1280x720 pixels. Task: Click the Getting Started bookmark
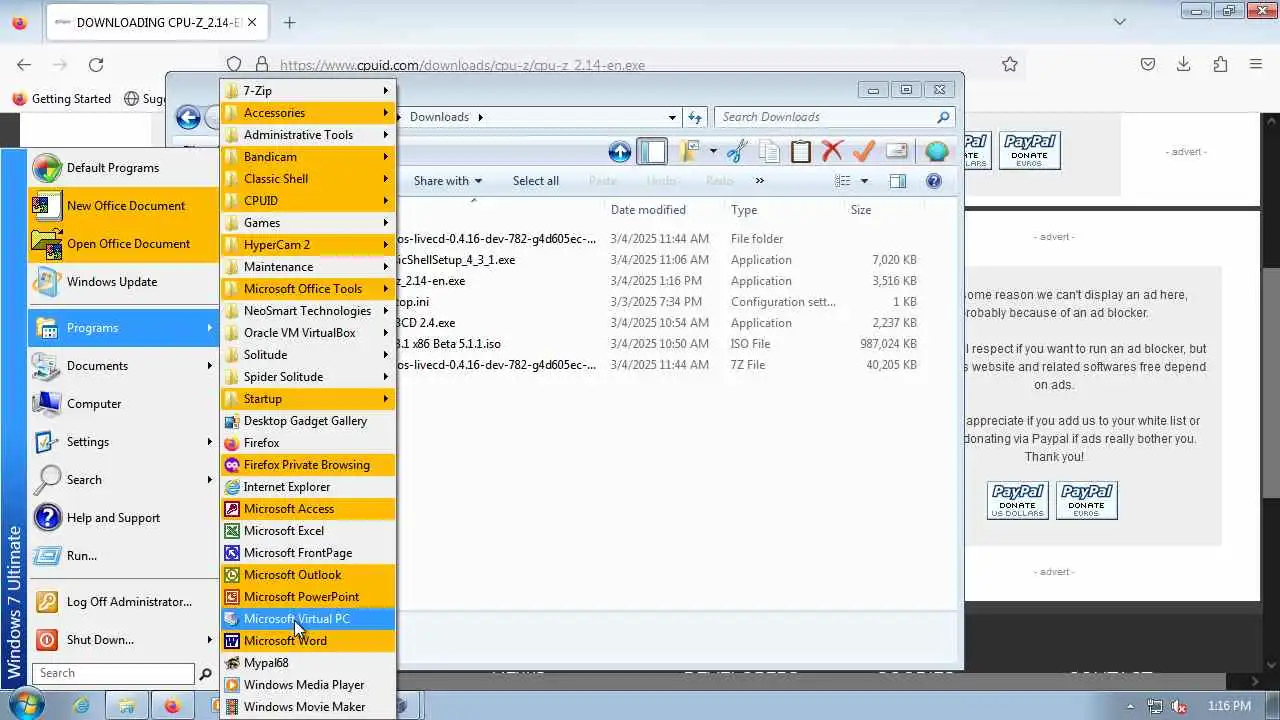point(61,99)
